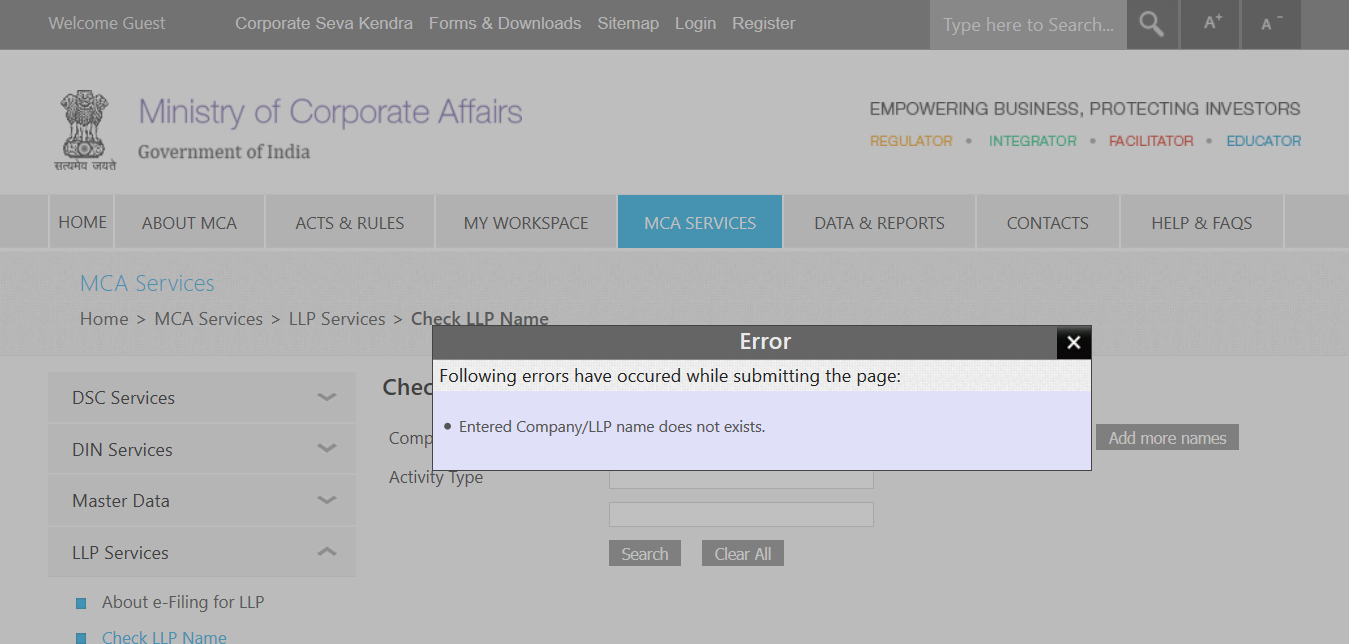1350x644 pixels.
Task: Click the Add more names button
Action: click(1167, 437)
